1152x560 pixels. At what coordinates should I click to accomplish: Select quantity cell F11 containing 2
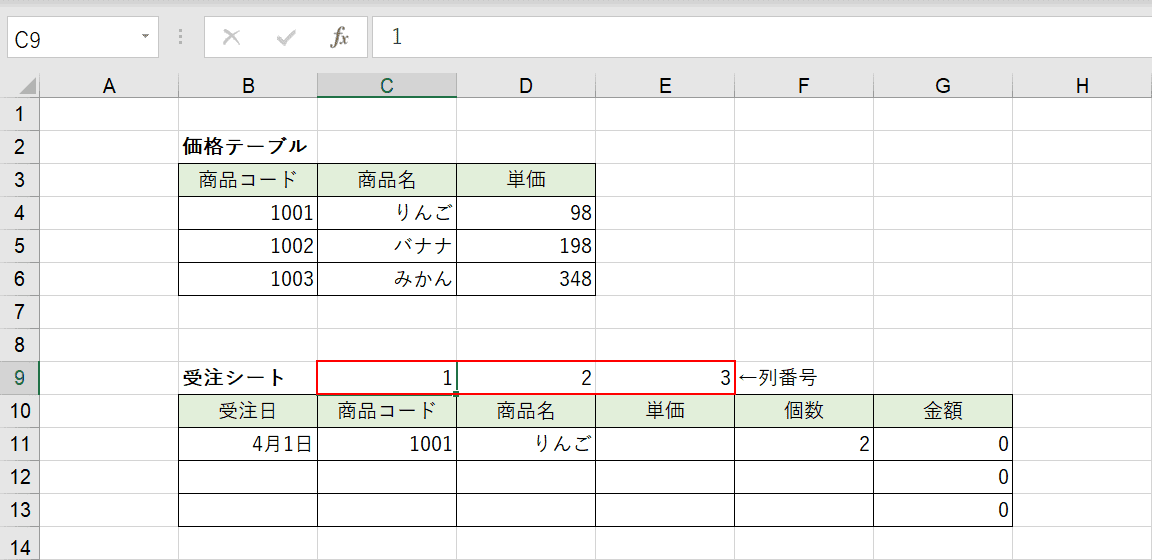click(x=804, y=445)
